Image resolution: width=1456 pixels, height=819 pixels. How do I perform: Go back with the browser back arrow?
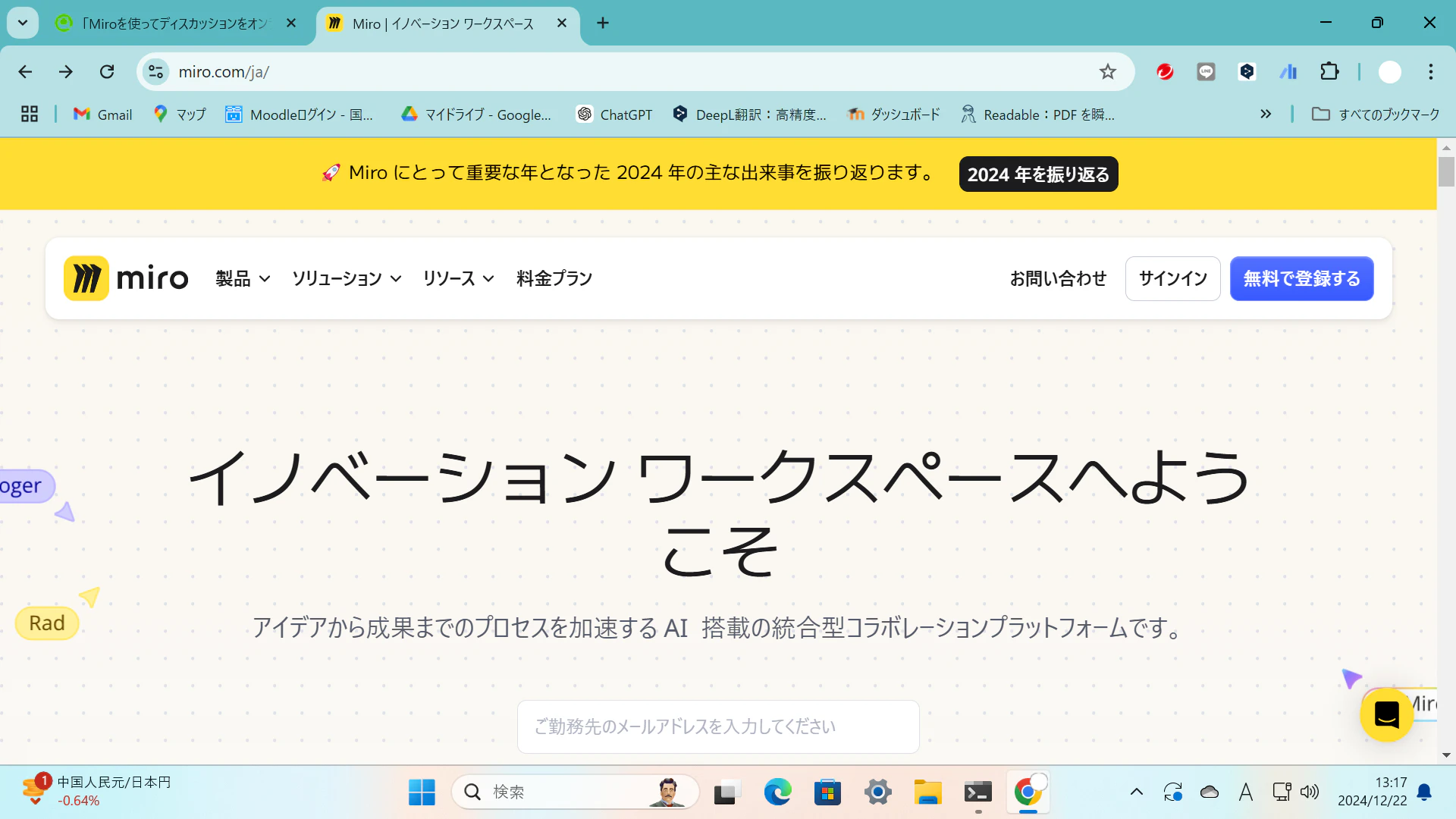tap(25, 72)
